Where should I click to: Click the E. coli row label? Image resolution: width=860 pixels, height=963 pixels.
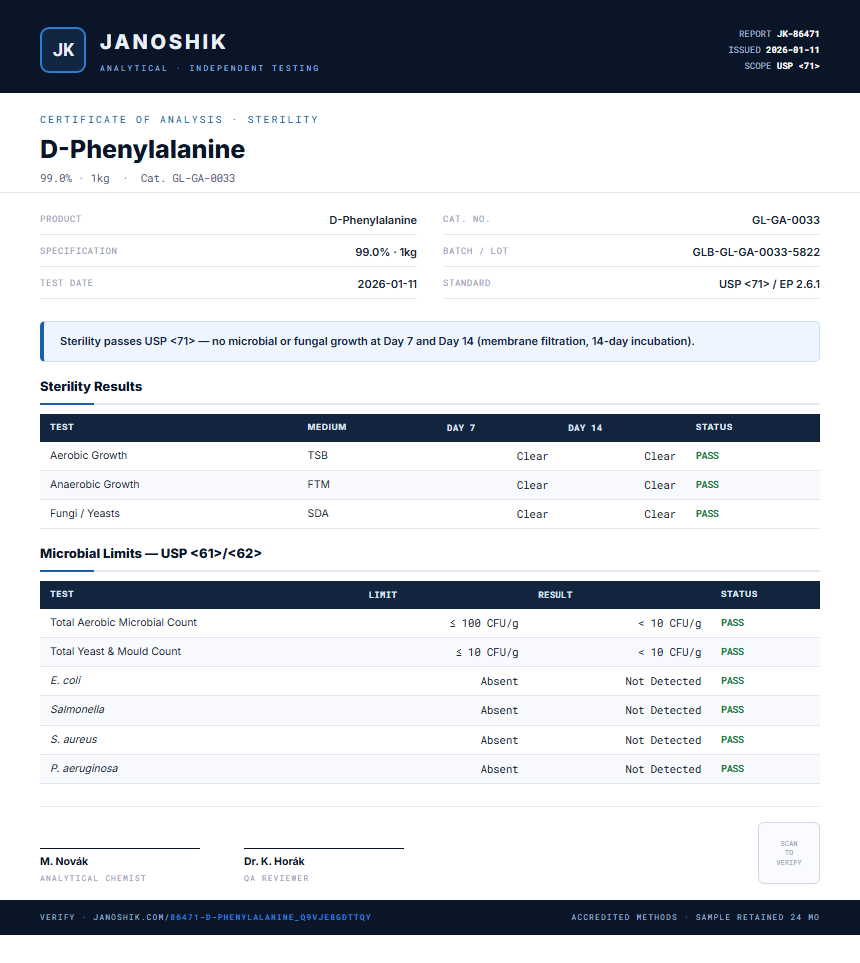(65, 680)
